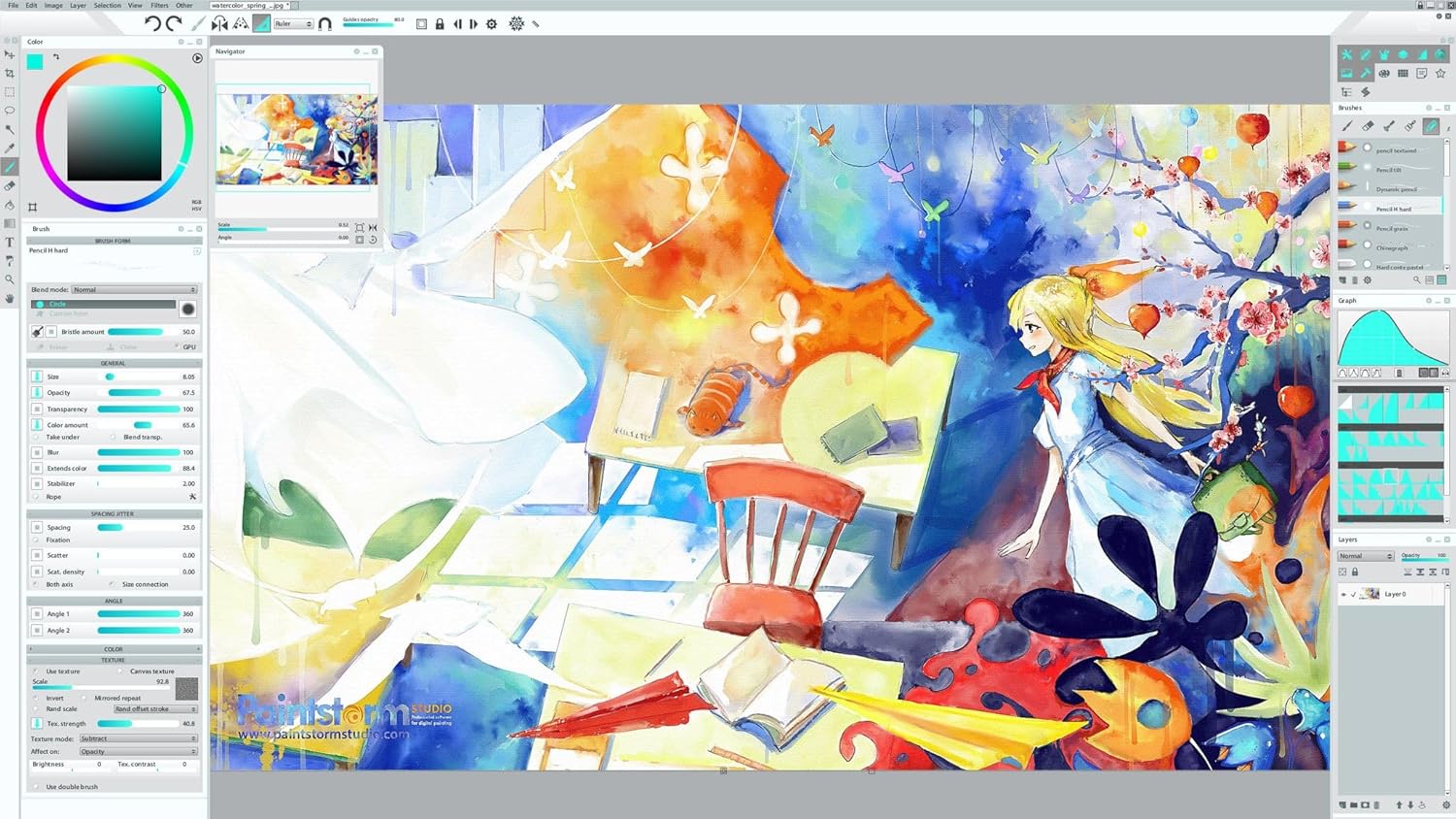
Task: Switch to the watercolor_spring document tab
Action: pyautogui.click(x=250, y=4)
